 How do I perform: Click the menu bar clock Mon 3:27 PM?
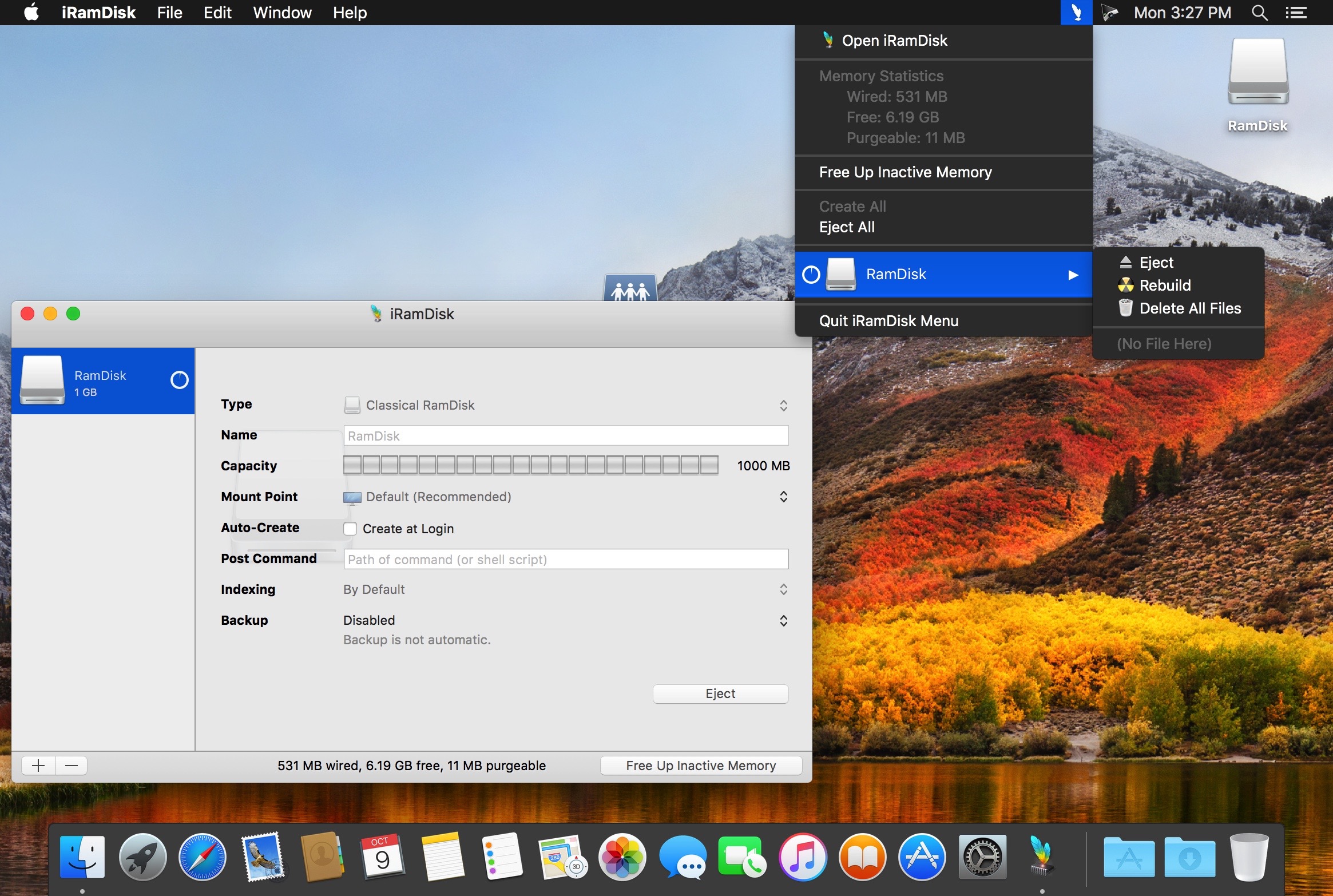coord(1182,13)
